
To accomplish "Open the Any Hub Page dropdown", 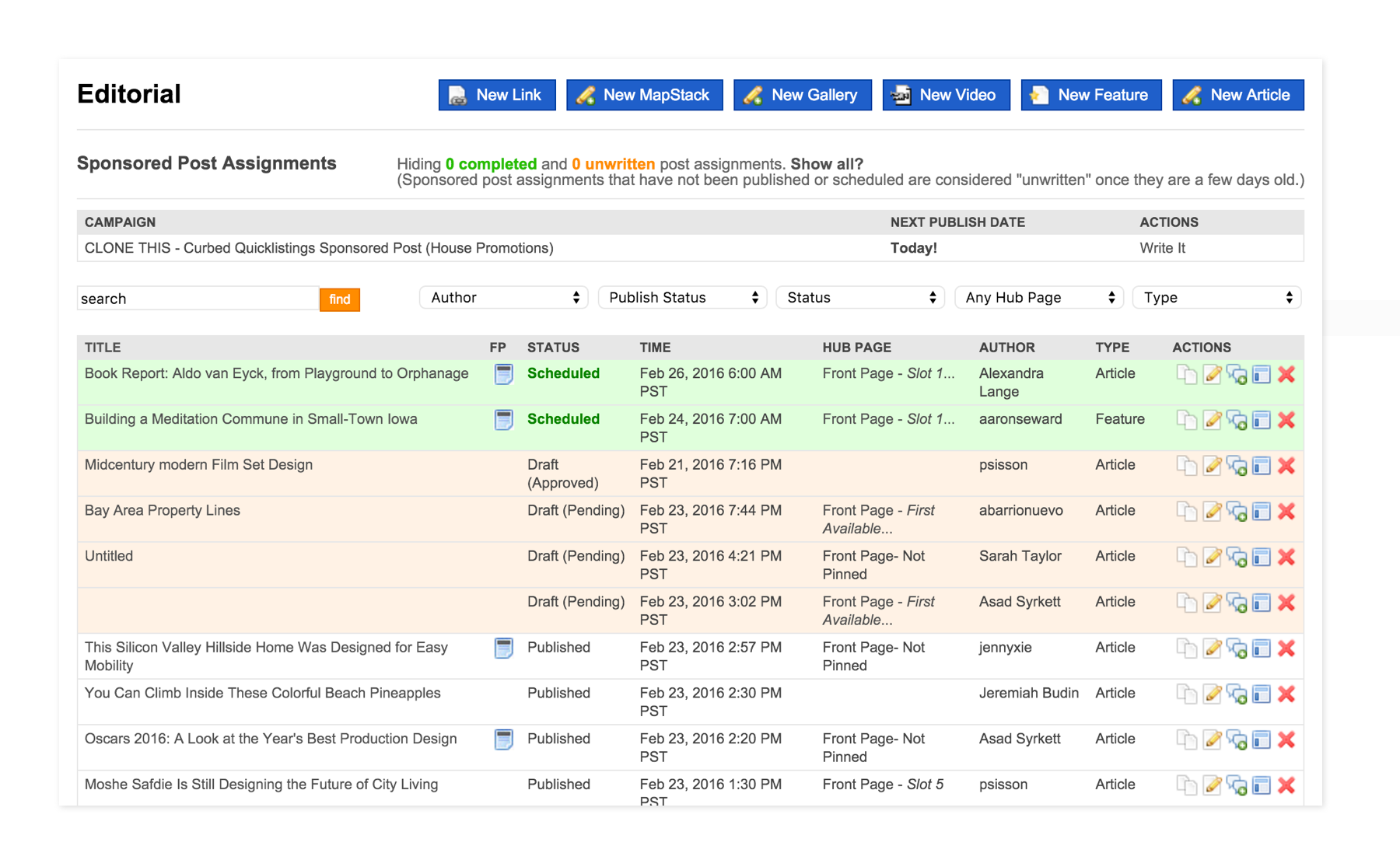I will [1038, 298].
